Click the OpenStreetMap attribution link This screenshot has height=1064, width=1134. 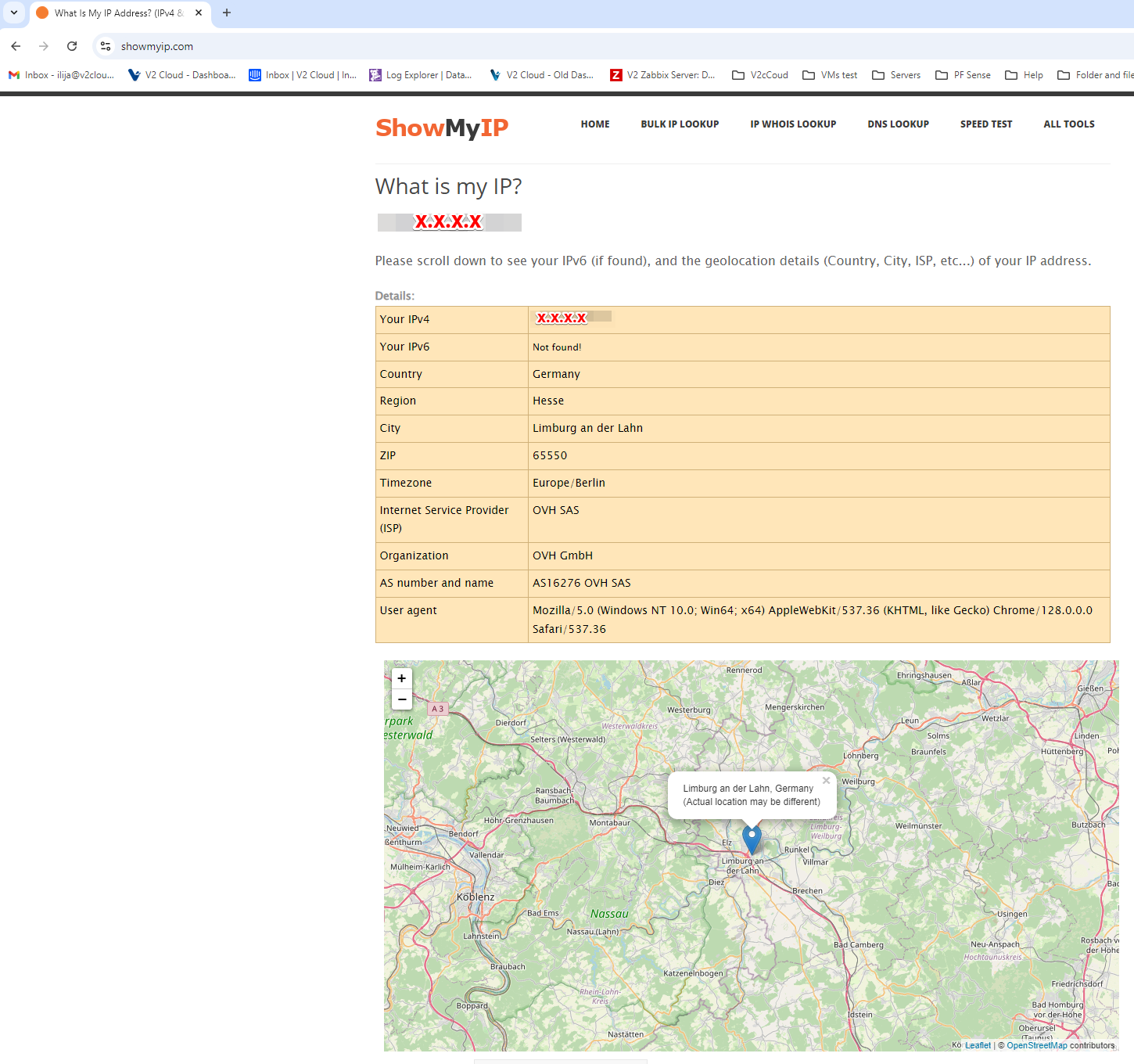[x=1036, y=1045]
